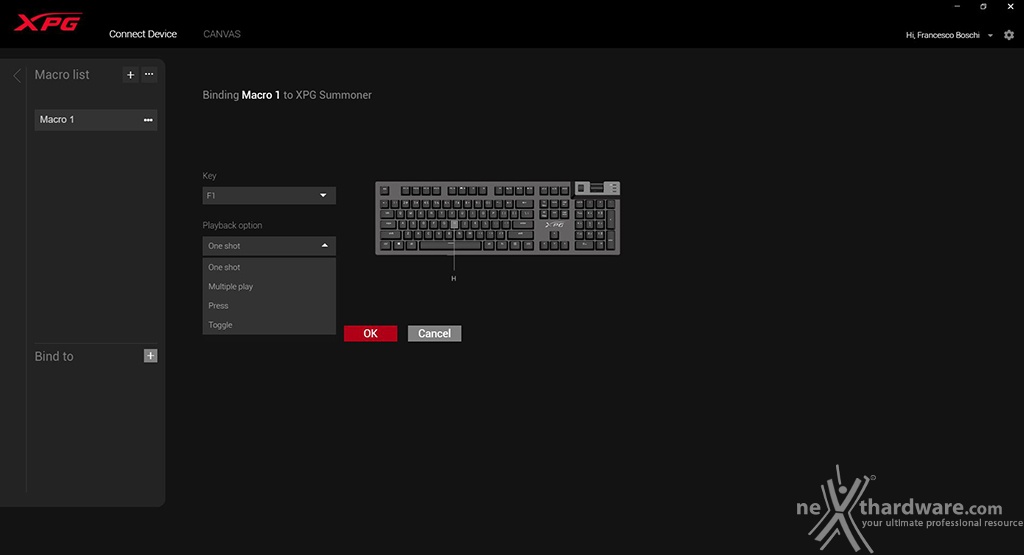This screenshot has width=1024, height=555.
Task: Open Macro list more options menu
Action: 149,74
